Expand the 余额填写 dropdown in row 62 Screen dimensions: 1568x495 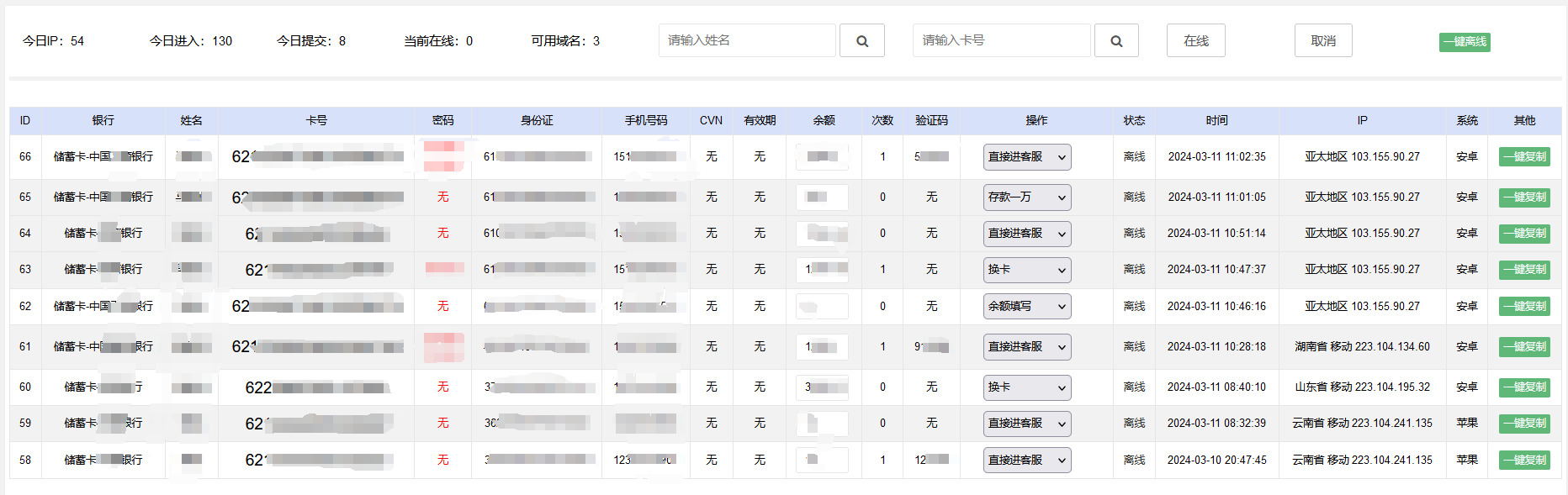[1027, 307]
